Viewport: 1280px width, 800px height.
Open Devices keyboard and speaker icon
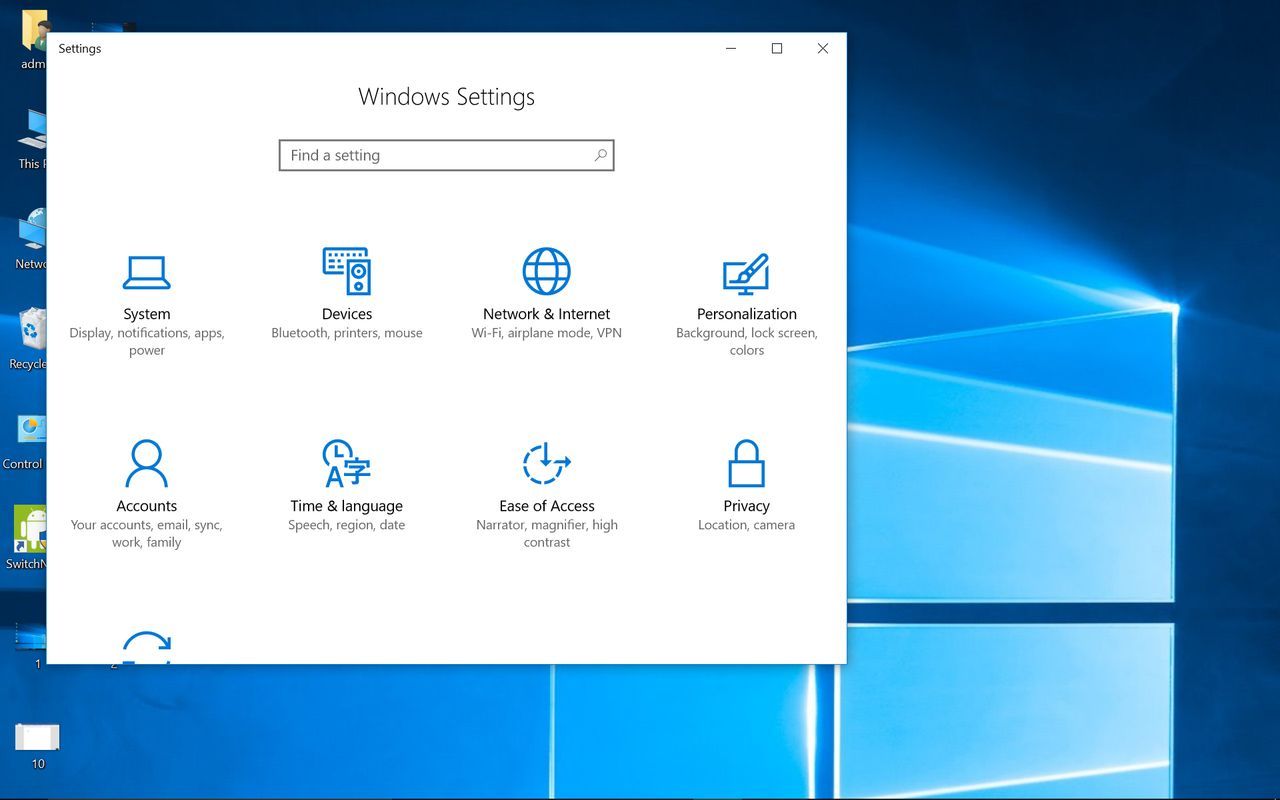346,271
